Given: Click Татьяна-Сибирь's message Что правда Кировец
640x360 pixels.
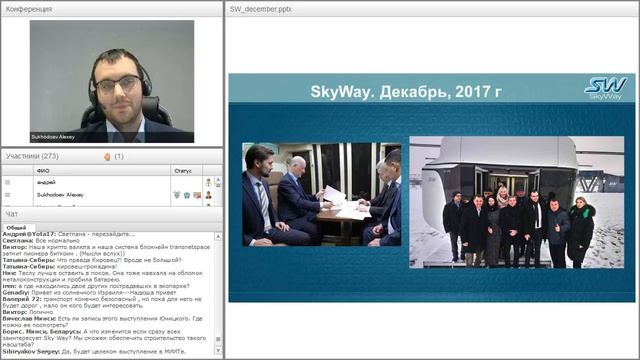Looking at the screenshot, I should 92,260.
